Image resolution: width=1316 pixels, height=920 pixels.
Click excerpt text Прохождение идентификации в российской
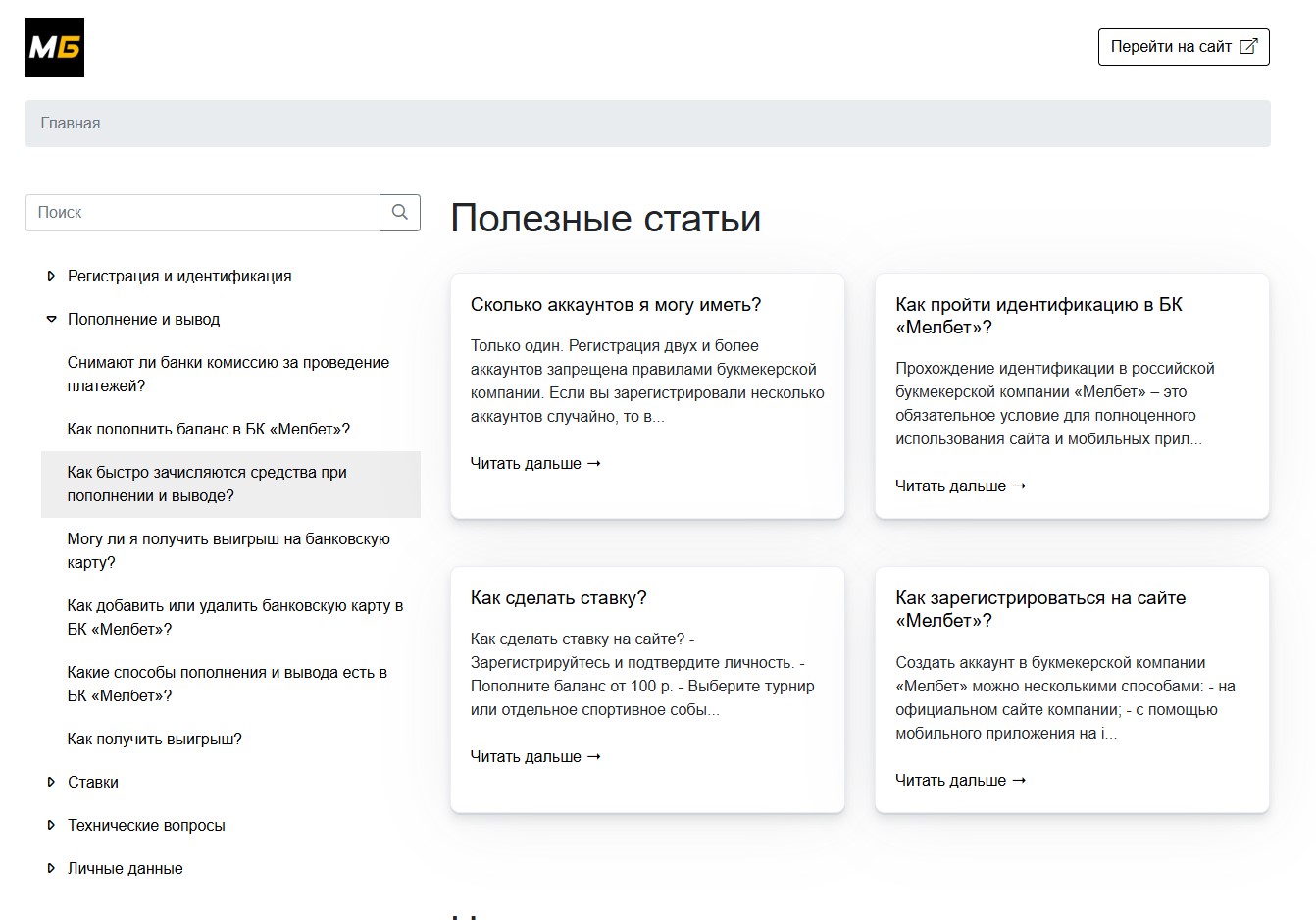tap(1055, 404)
